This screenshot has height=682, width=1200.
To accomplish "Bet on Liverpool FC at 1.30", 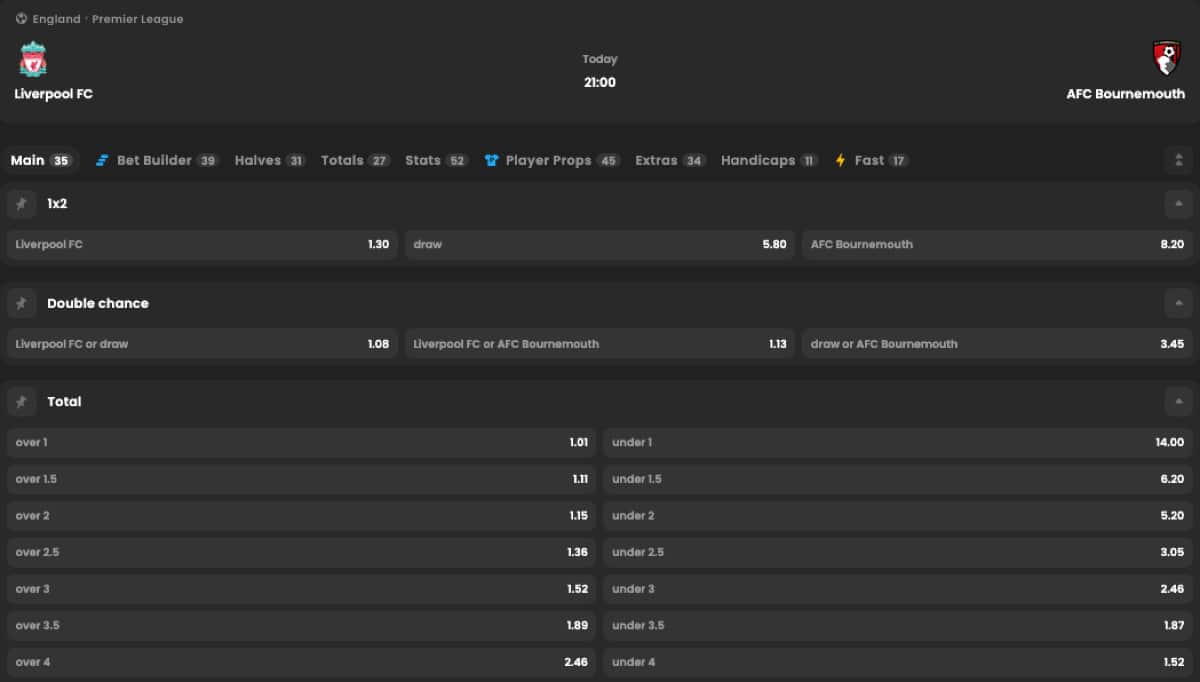I will pyautogui.click(x=202, y=244).
